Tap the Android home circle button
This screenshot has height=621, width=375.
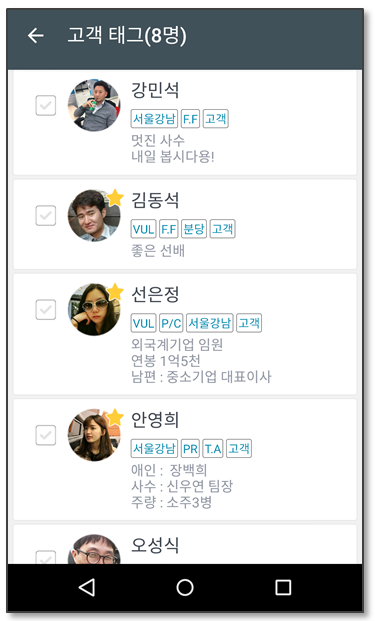(185, 587)
